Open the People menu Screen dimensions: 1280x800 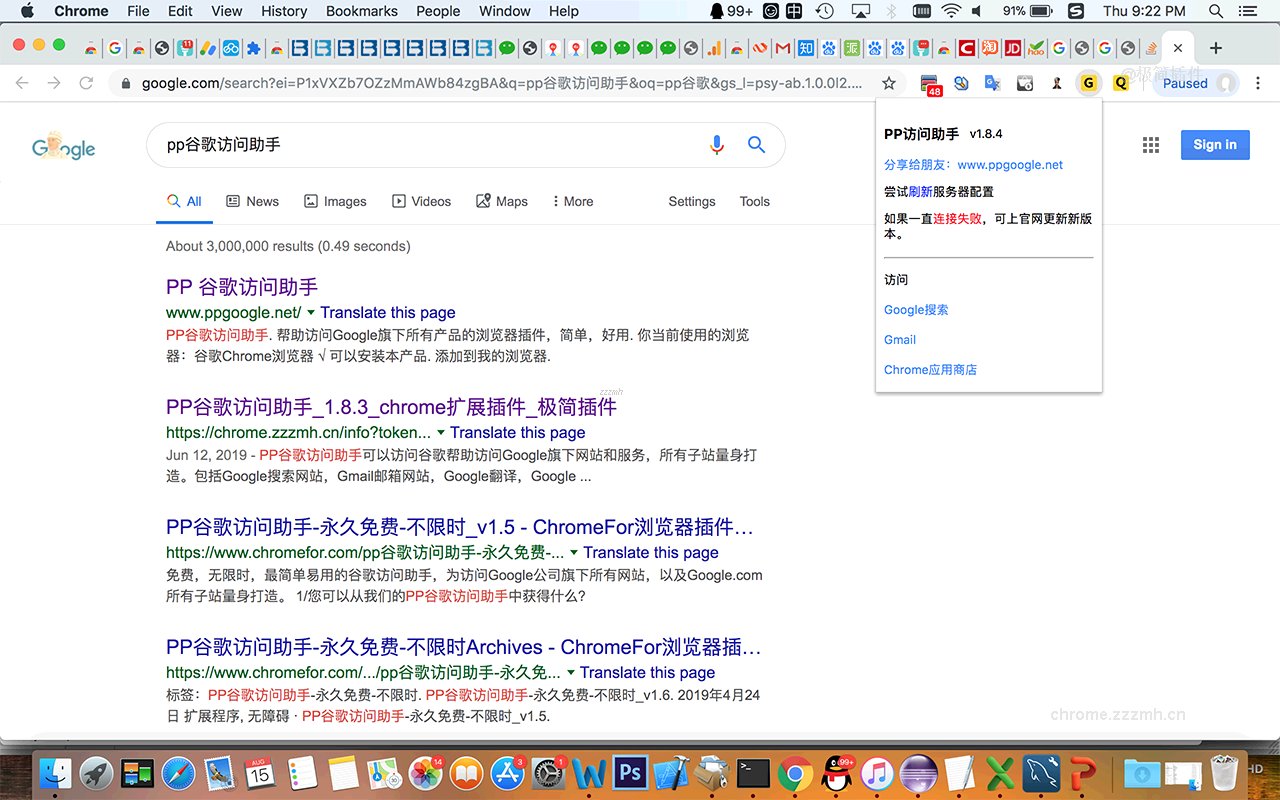(x=438, y=11)
